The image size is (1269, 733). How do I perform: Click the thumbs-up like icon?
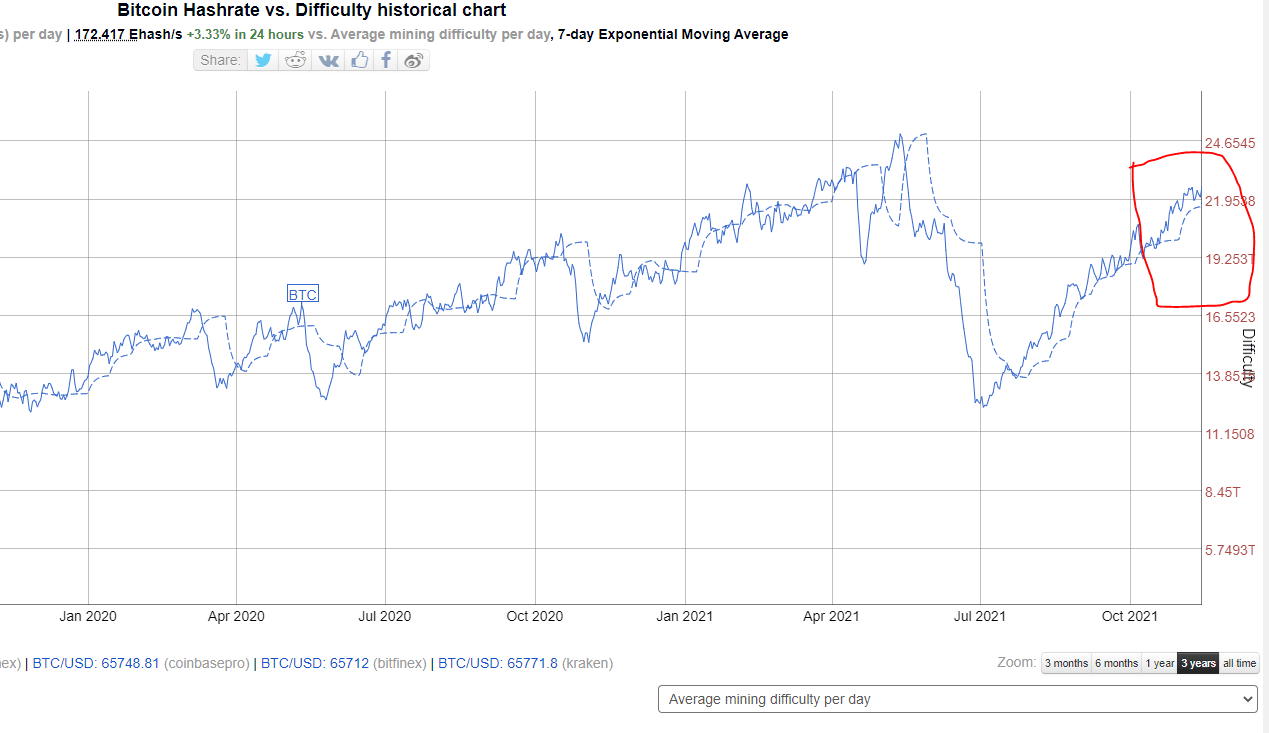tap(360, 60)
